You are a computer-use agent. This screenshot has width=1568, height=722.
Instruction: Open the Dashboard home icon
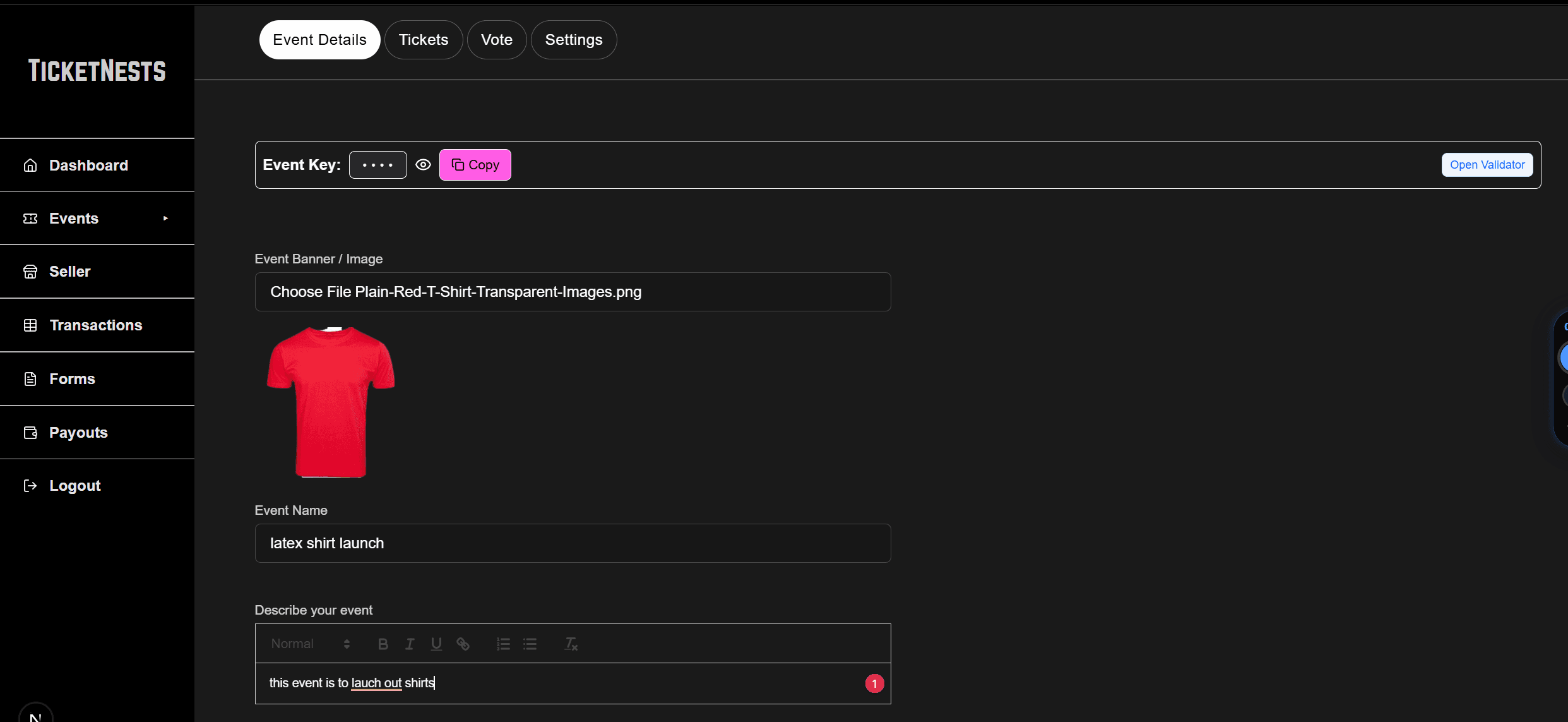point(30,165)
